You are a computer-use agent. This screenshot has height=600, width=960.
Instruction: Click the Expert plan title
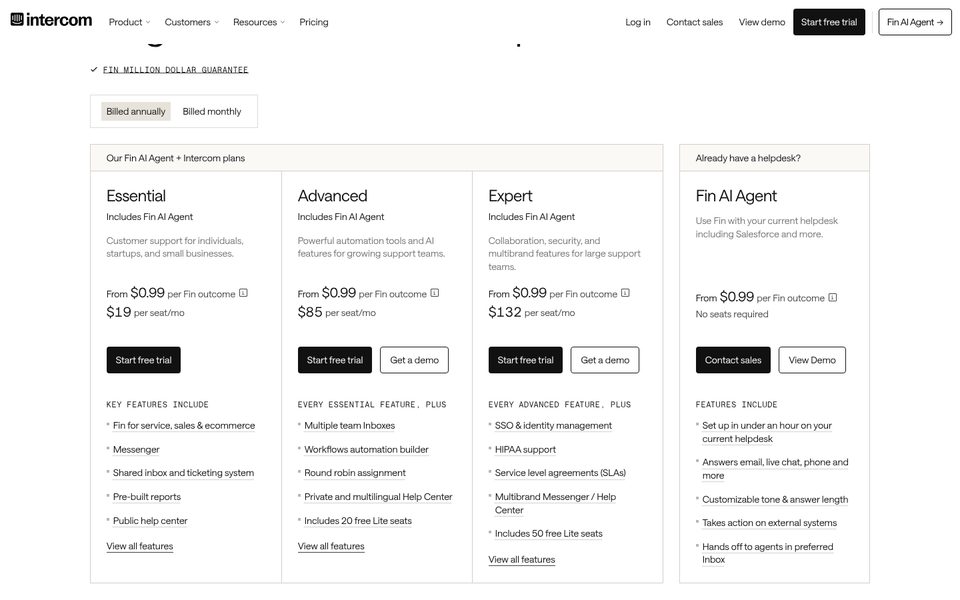click(x=510, y=196)
